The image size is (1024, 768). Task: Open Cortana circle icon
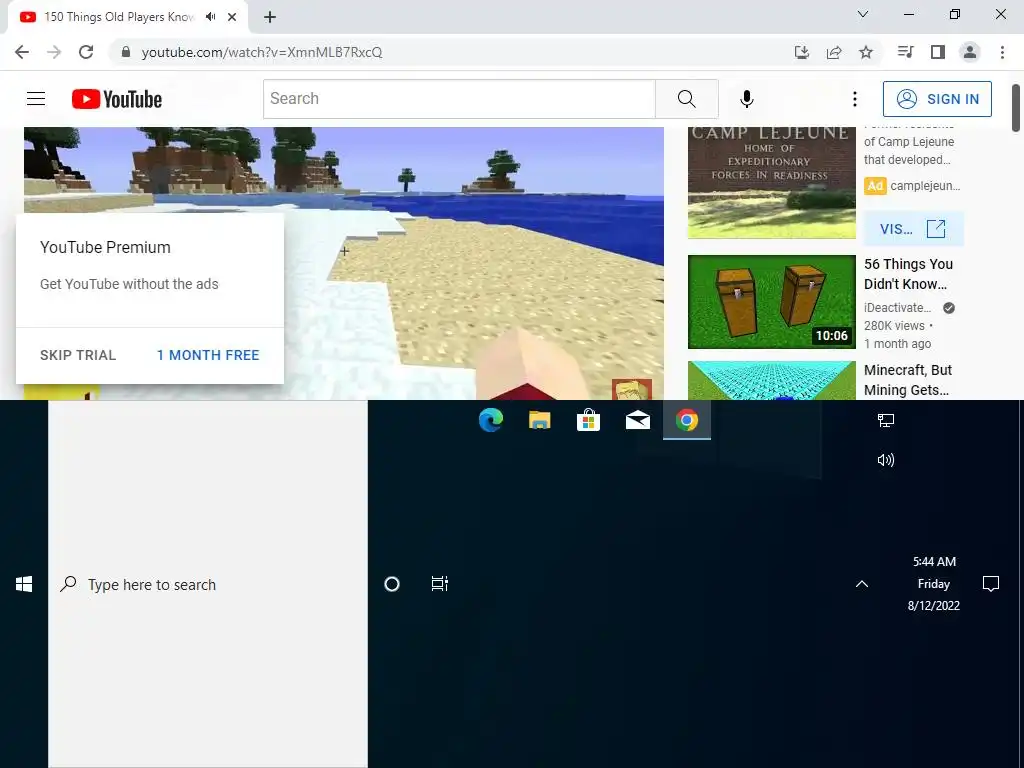(392, 584)
